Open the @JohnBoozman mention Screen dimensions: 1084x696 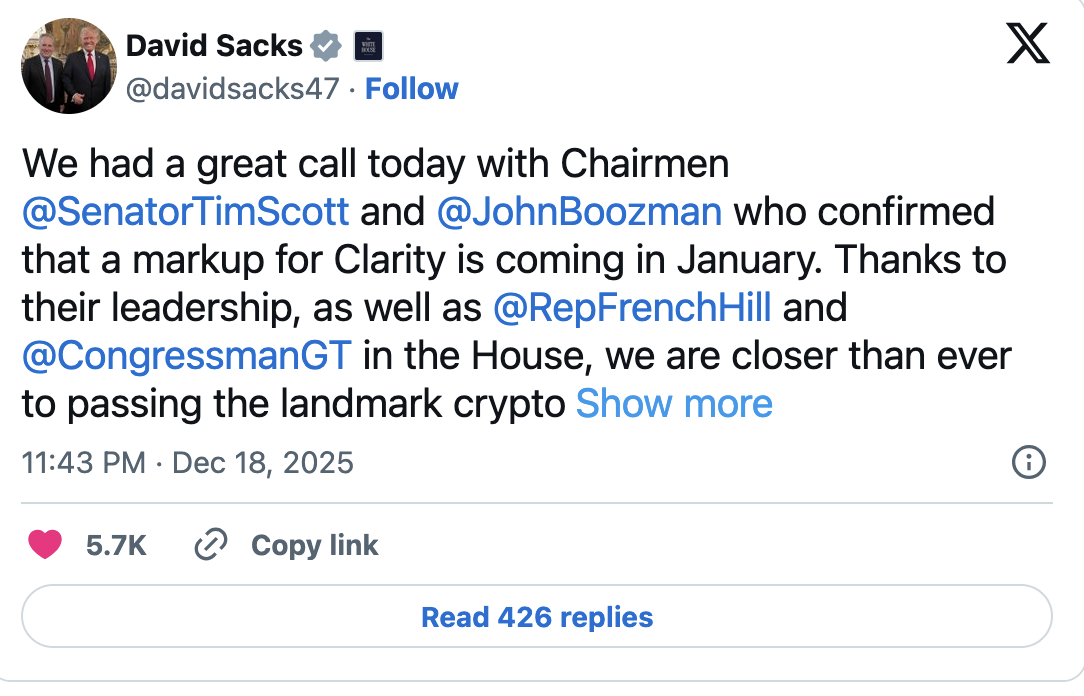579,212
